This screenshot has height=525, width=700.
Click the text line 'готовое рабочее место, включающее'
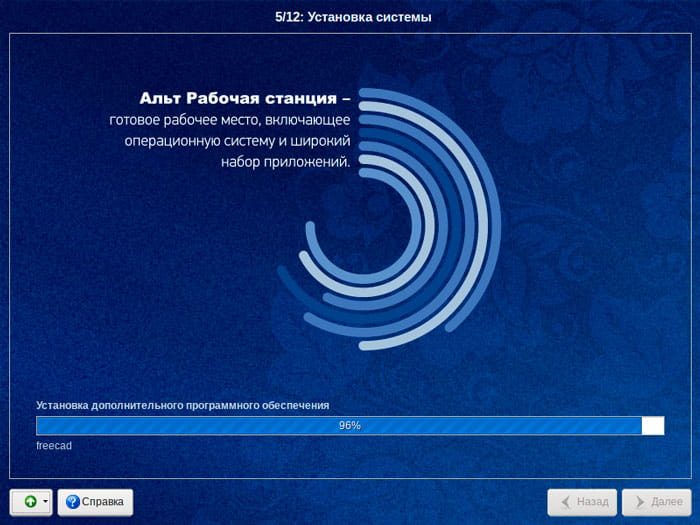230,120
